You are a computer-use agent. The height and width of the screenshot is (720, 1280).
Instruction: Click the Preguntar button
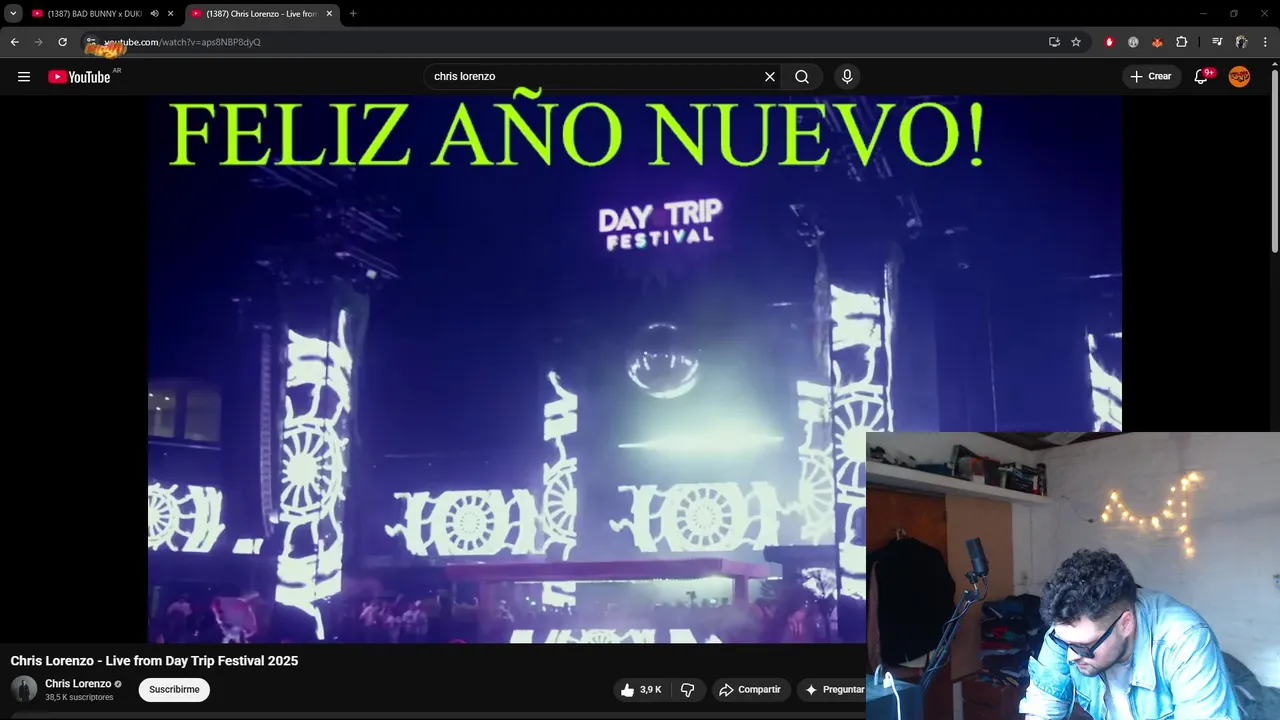point(832,690)
